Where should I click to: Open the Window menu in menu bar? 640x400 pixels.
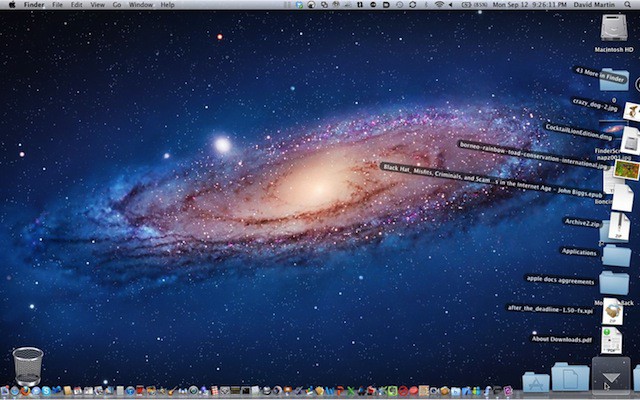click(x=141, y=5)
